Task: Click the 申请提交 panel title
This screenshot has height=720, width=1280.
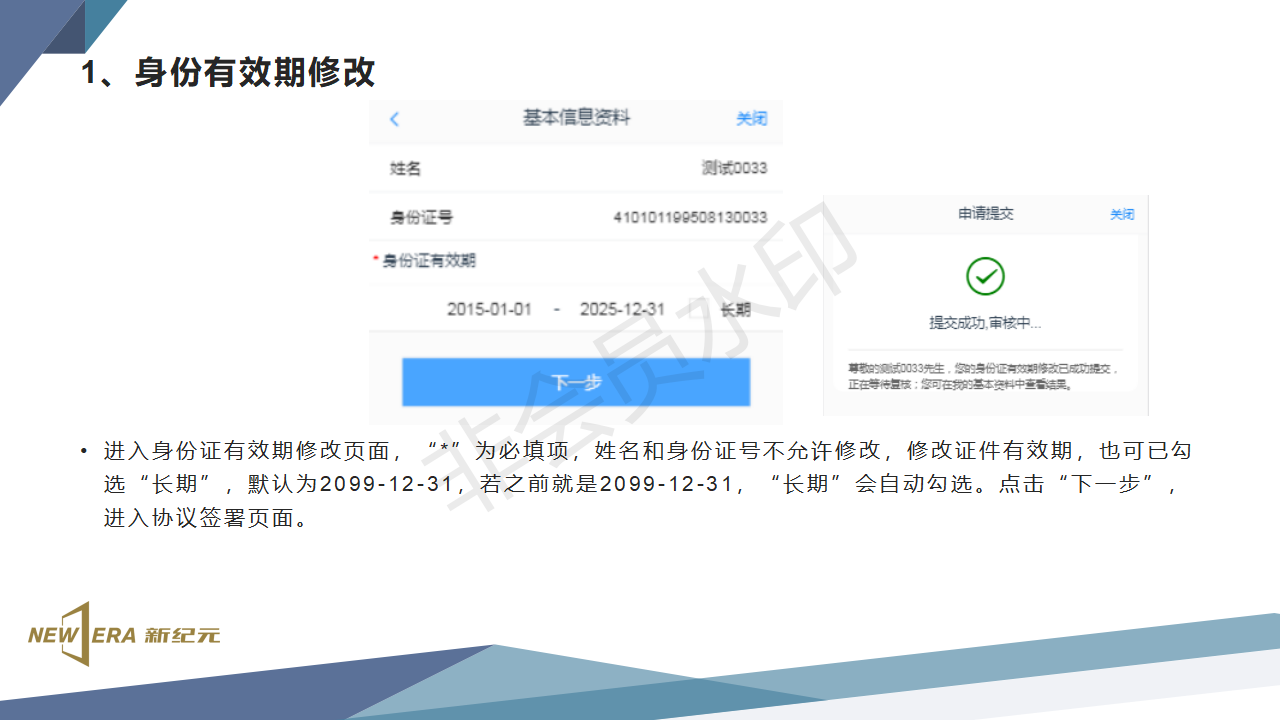Action: (x=986, y=214)
